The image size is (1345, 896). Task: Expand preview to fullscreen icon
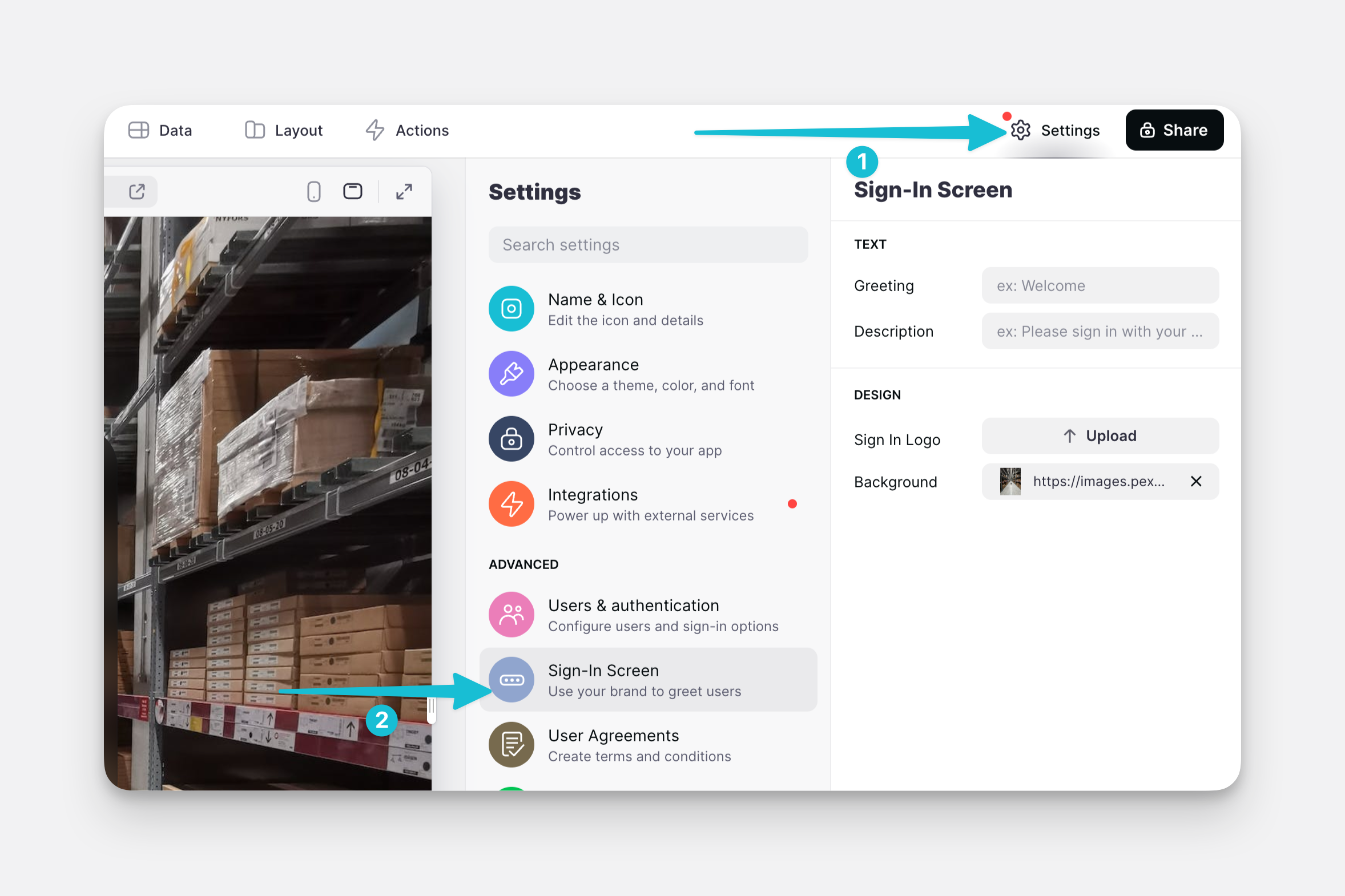pyautogui.click(x=404, y=191)
